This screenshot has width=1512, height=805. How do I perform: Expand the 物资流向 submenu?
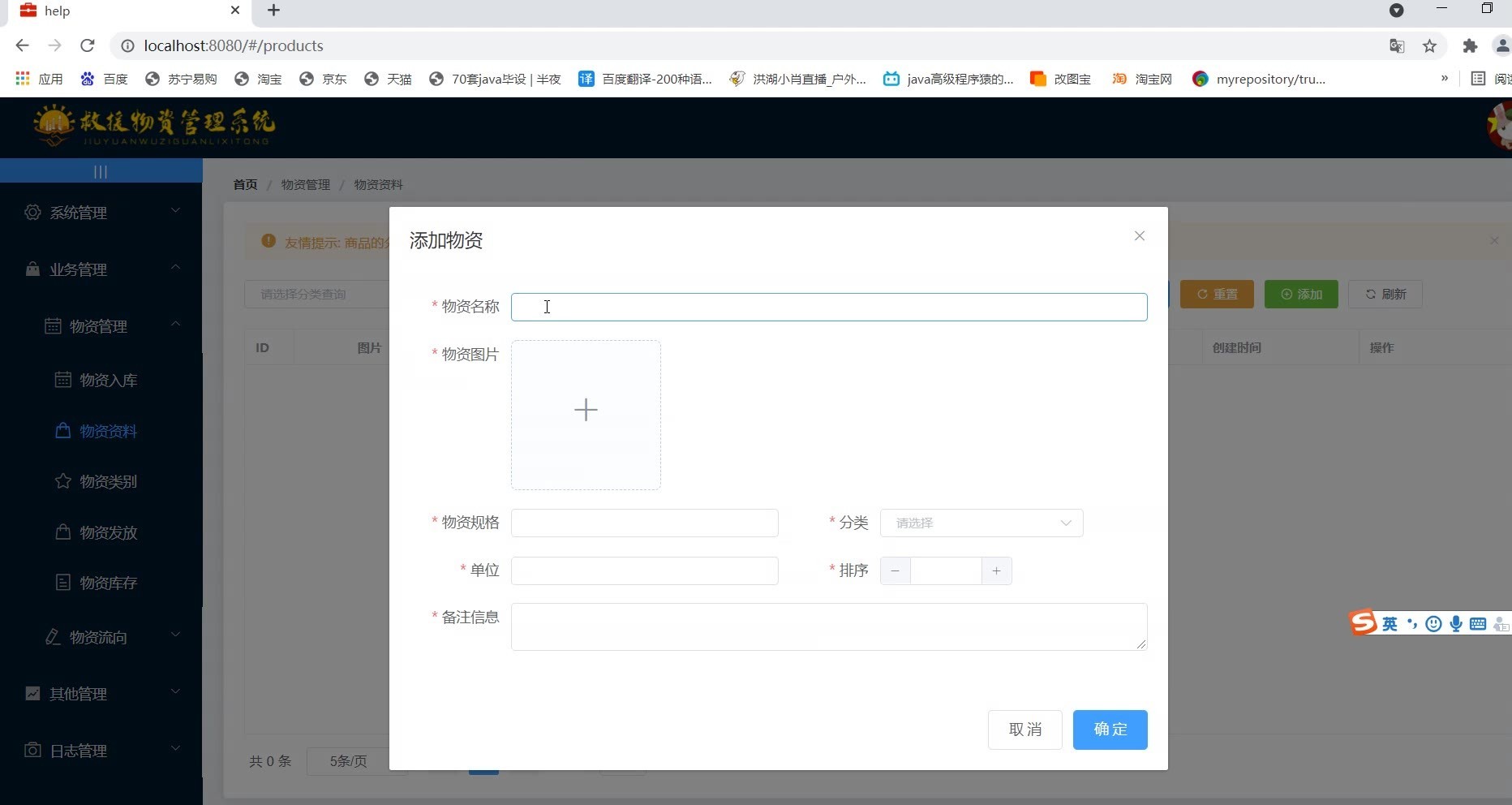[101, 637]
